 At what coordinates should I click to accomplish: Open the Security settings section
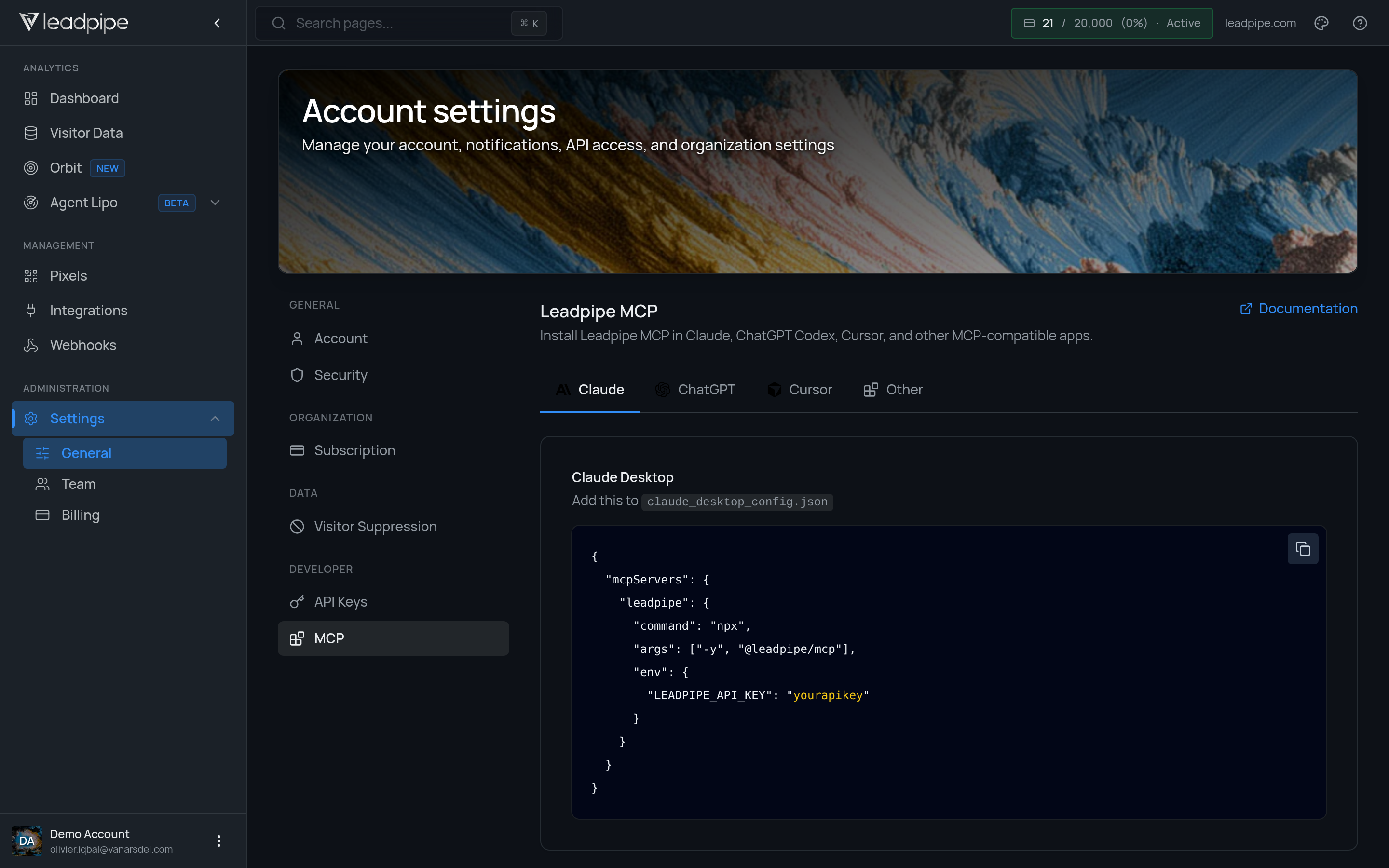[x=393, y=375]
